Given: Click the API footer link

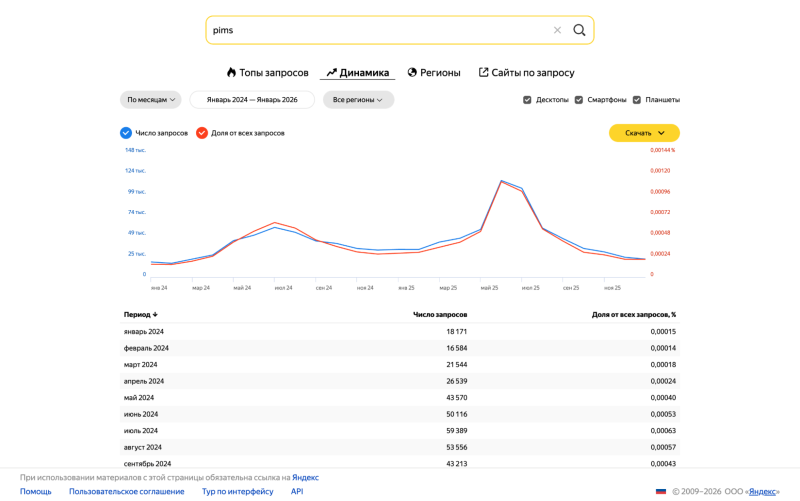Looking at the screenshot, I should (297, 491).
